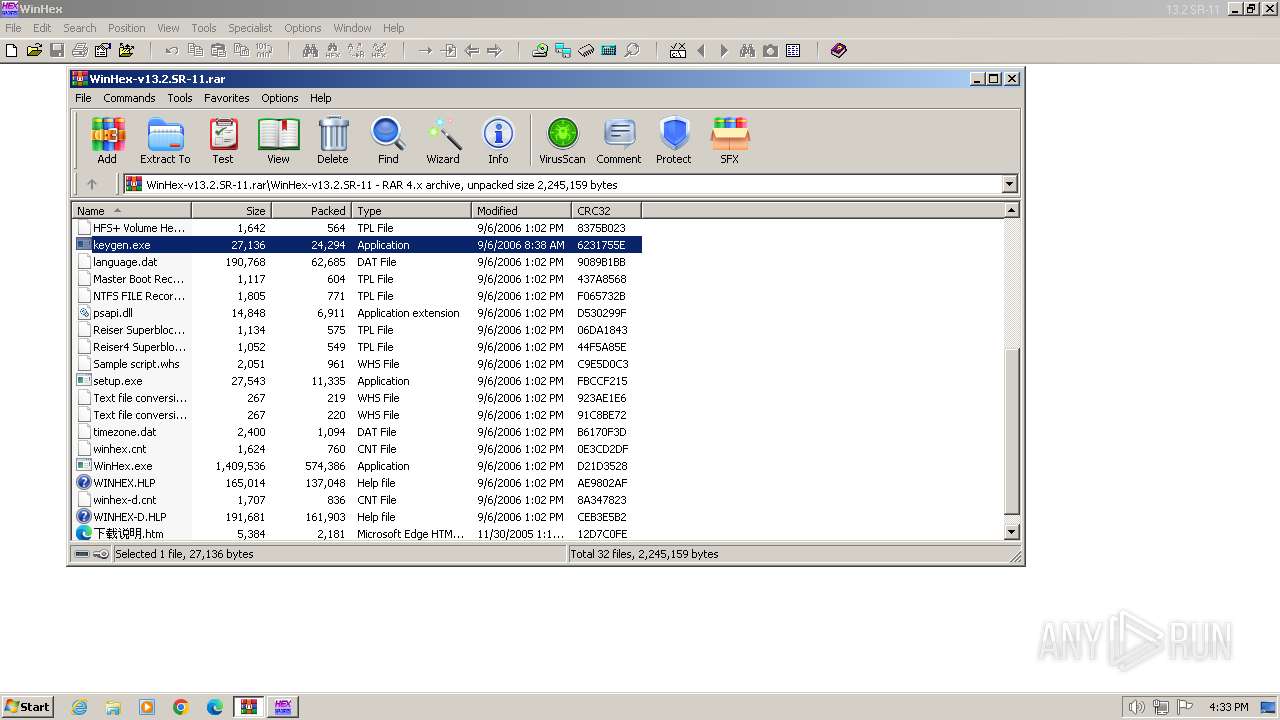Click WinHex Back left arrow icon
The width and height of the screenshot is (1280, 720).
point(472,50)
